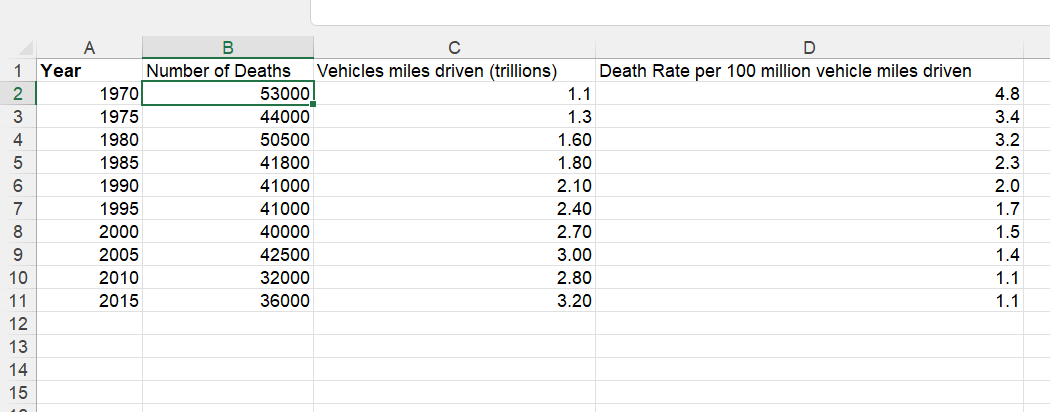The image size is (1050, 412).
Task: Select the cell containing 2000
Action: 89,231
